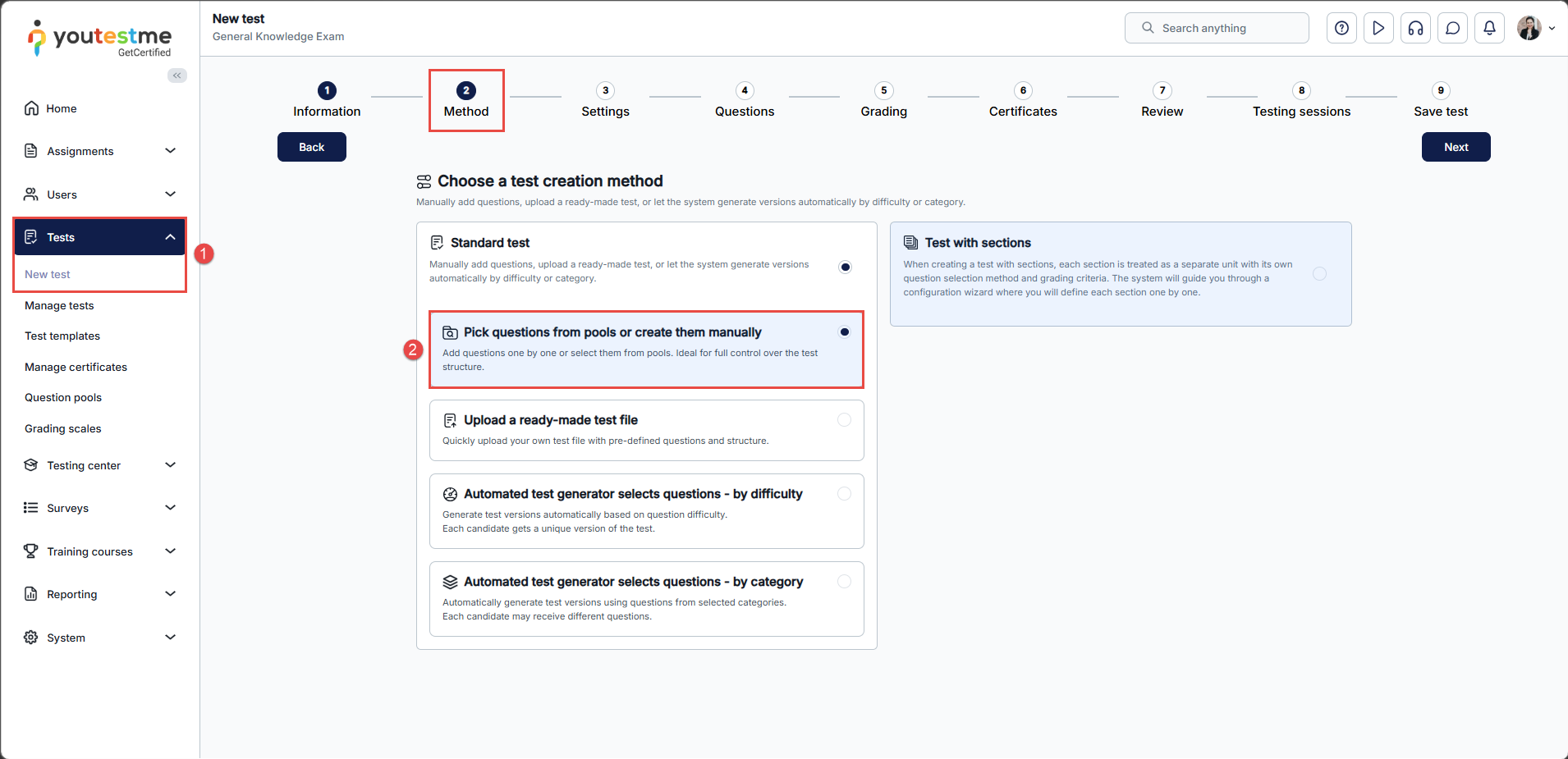Image resolution: width=1568 pixels, height=759 pixels.
Task: Choose automated generator by difficulty radio button
Action: [x=844, y=494]
